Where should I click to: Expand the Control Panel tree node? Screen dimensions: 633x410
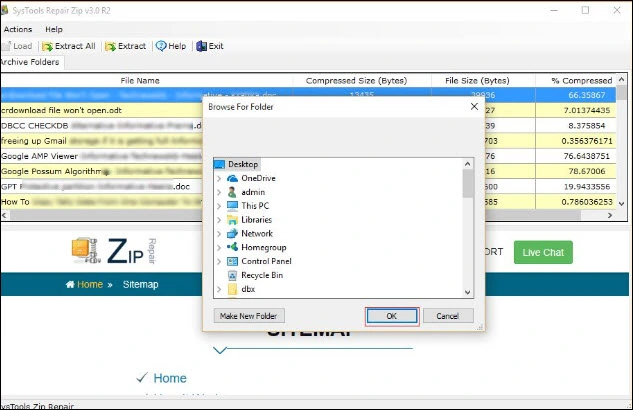pyautogui.click(x=219, y=261)
